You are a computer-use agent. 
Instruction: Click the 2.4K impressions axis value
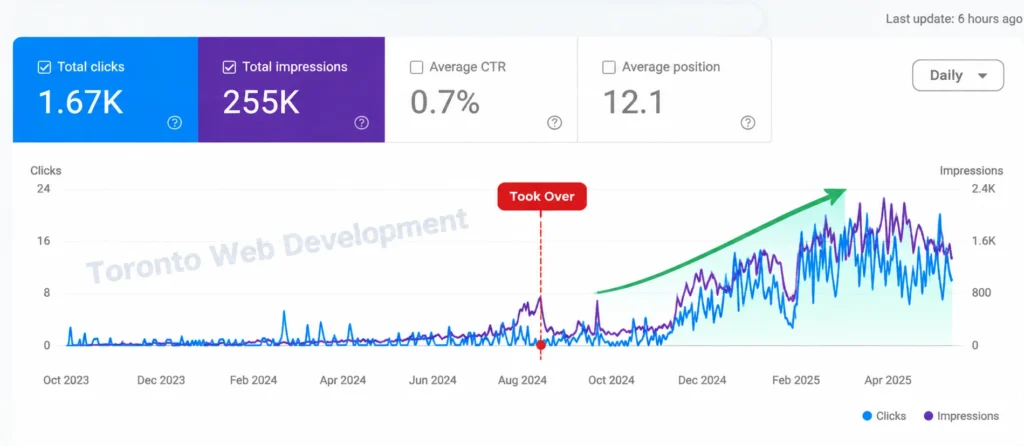tap(982, 189)
